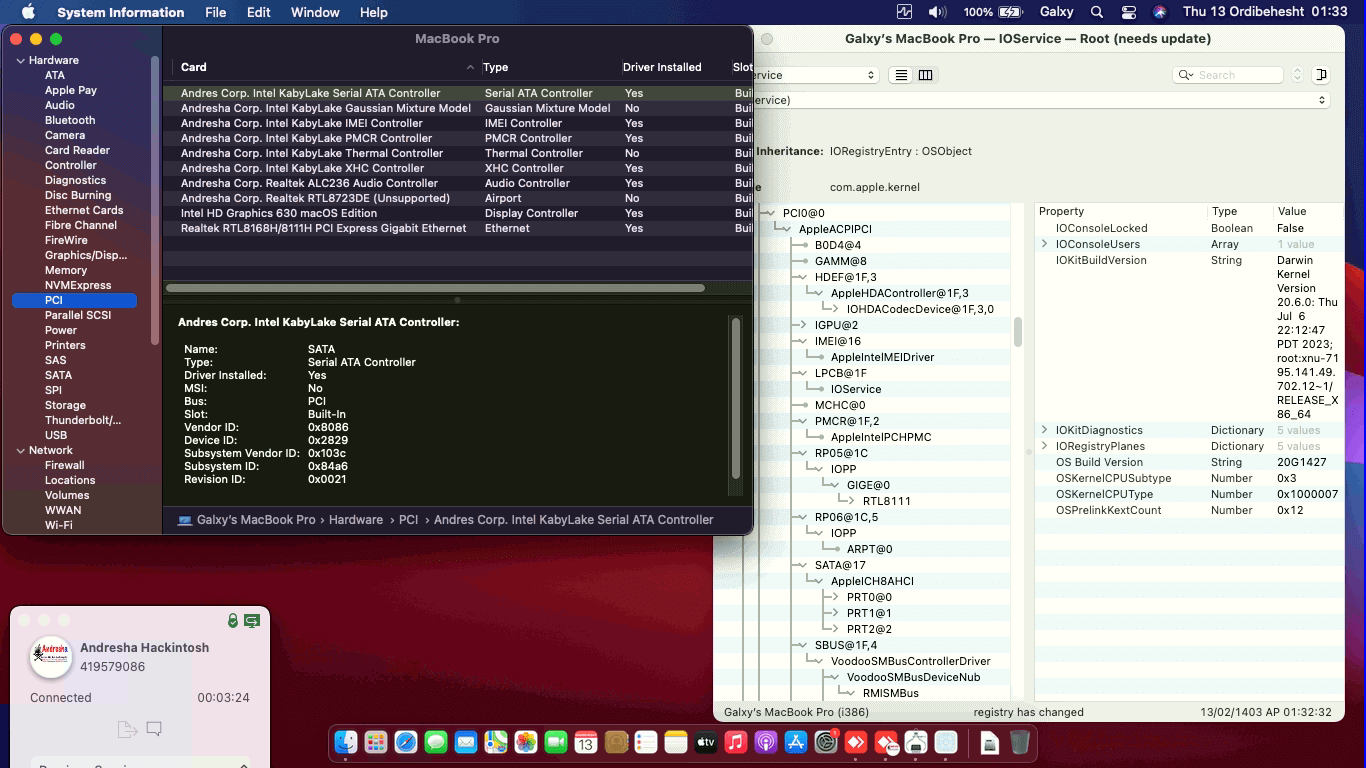This screenshot has height=768, width=1366.
Task: Click the stepper beside the registry search field
Action: (1297, 75)
